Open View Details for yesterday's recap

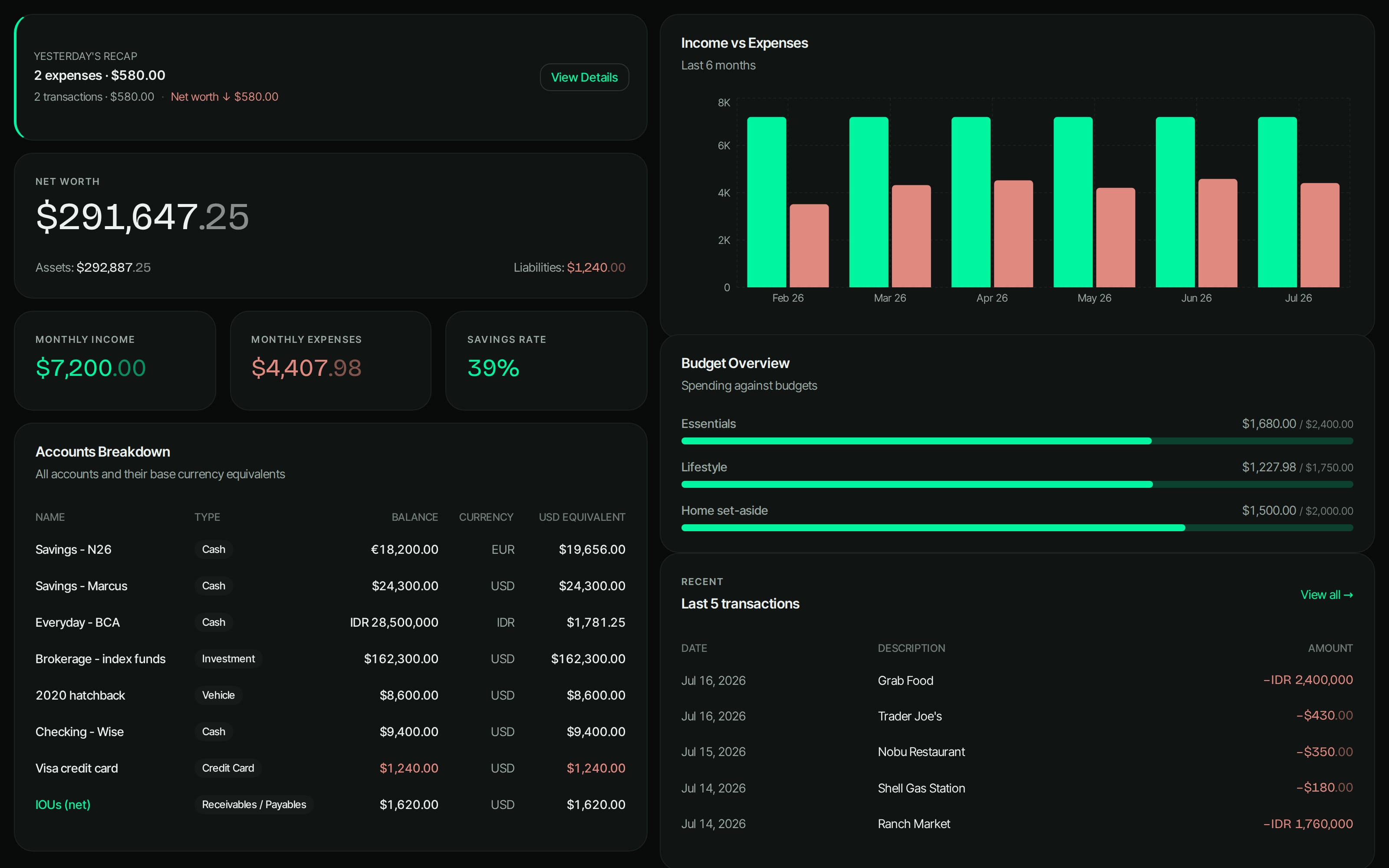584,78
